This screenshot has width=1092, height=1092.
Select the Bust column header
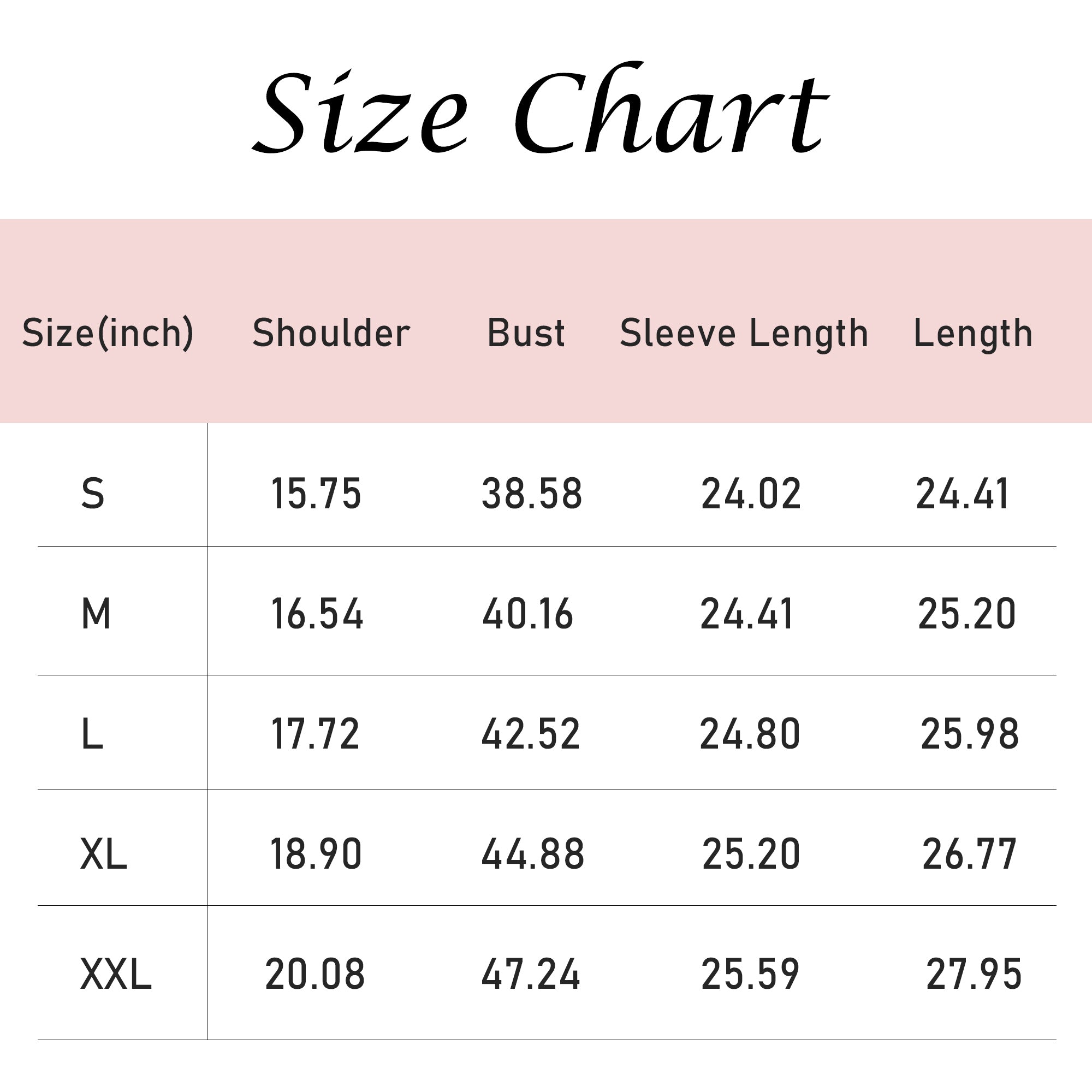pos(526,333)
